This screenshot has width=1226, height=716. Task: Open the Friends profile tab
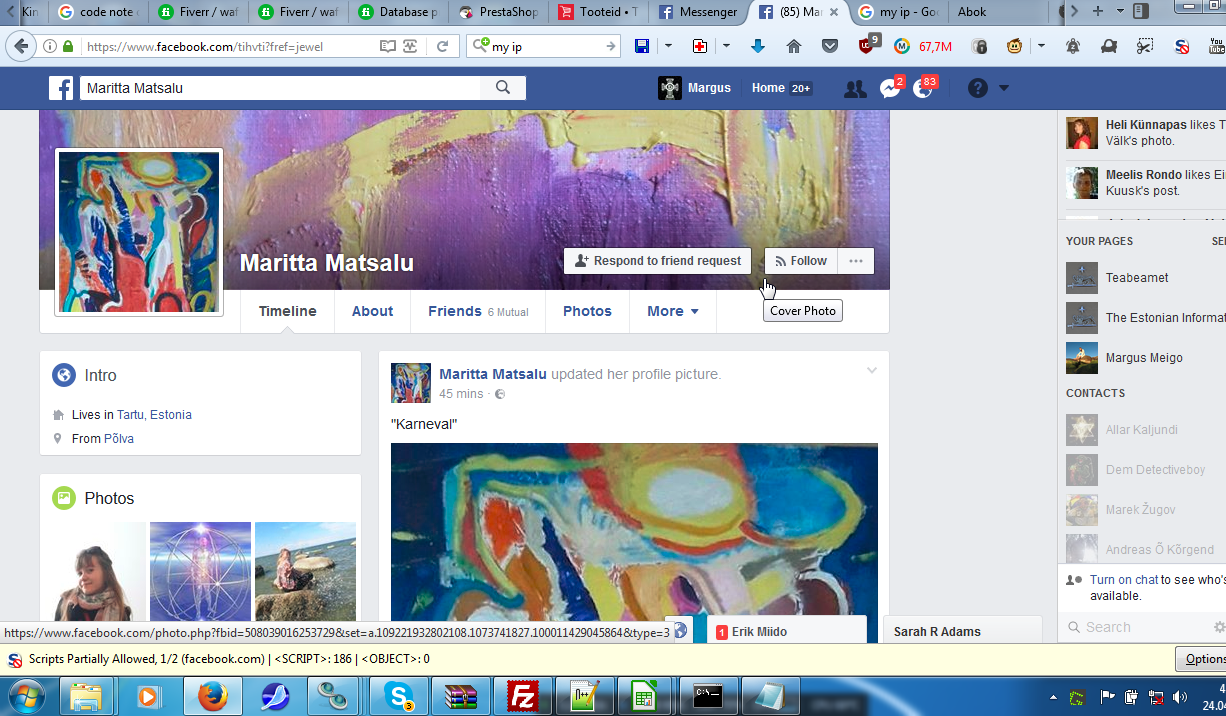point(478,311)
